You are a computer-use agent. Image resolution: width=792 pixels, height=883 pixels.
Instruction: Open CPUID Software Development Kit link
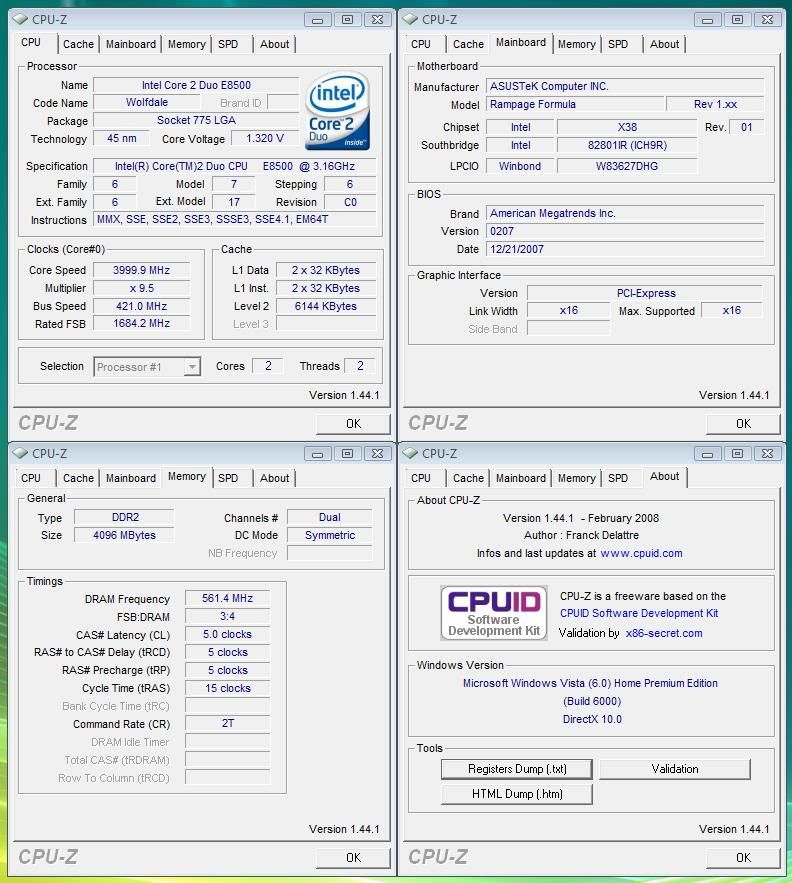[639, 613]
